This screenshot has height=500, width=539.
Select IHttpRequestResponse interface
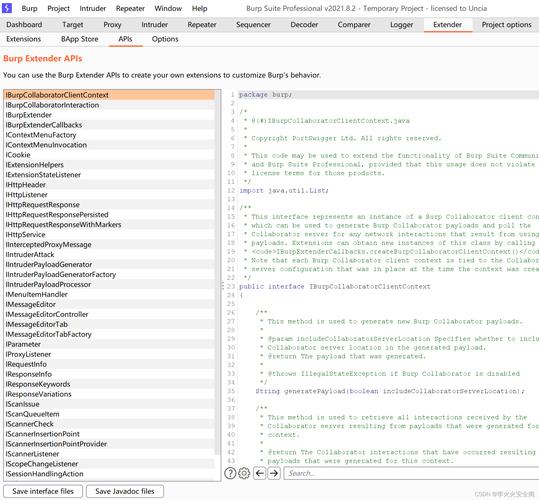tap(109, 204)
